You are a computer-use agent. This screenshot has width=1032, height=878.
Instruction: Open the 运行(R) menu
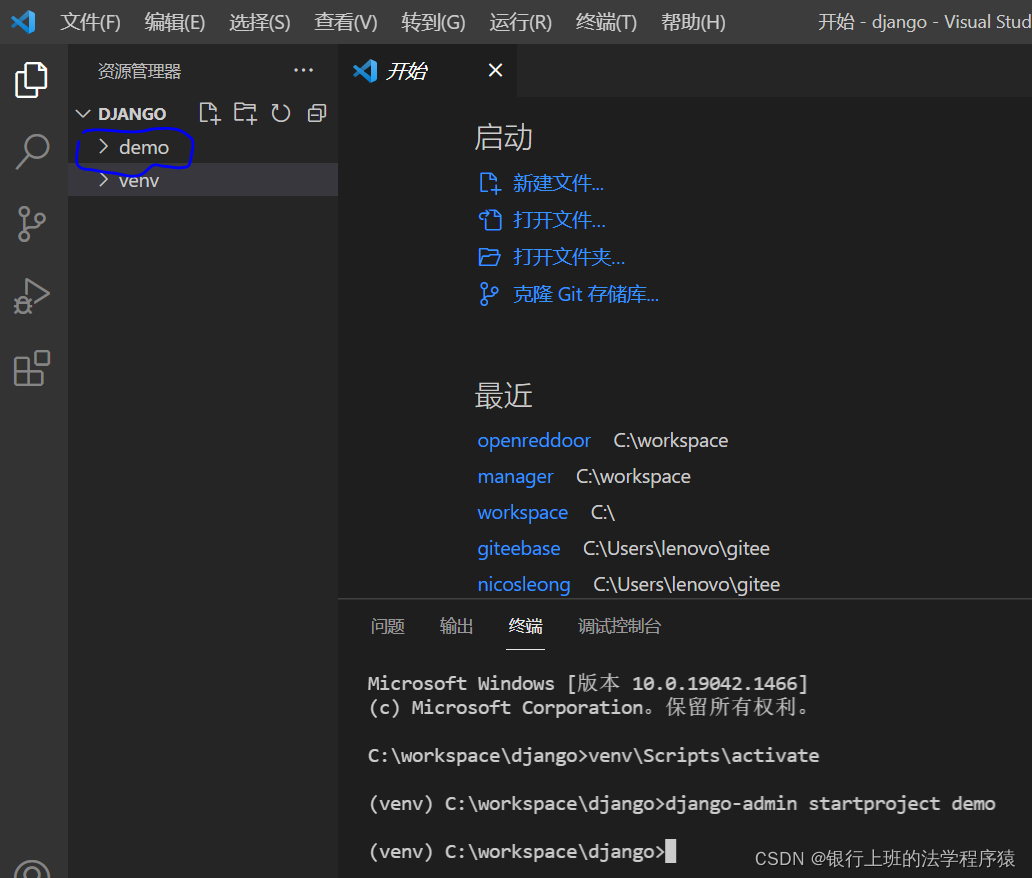click(x=521, y=22)
